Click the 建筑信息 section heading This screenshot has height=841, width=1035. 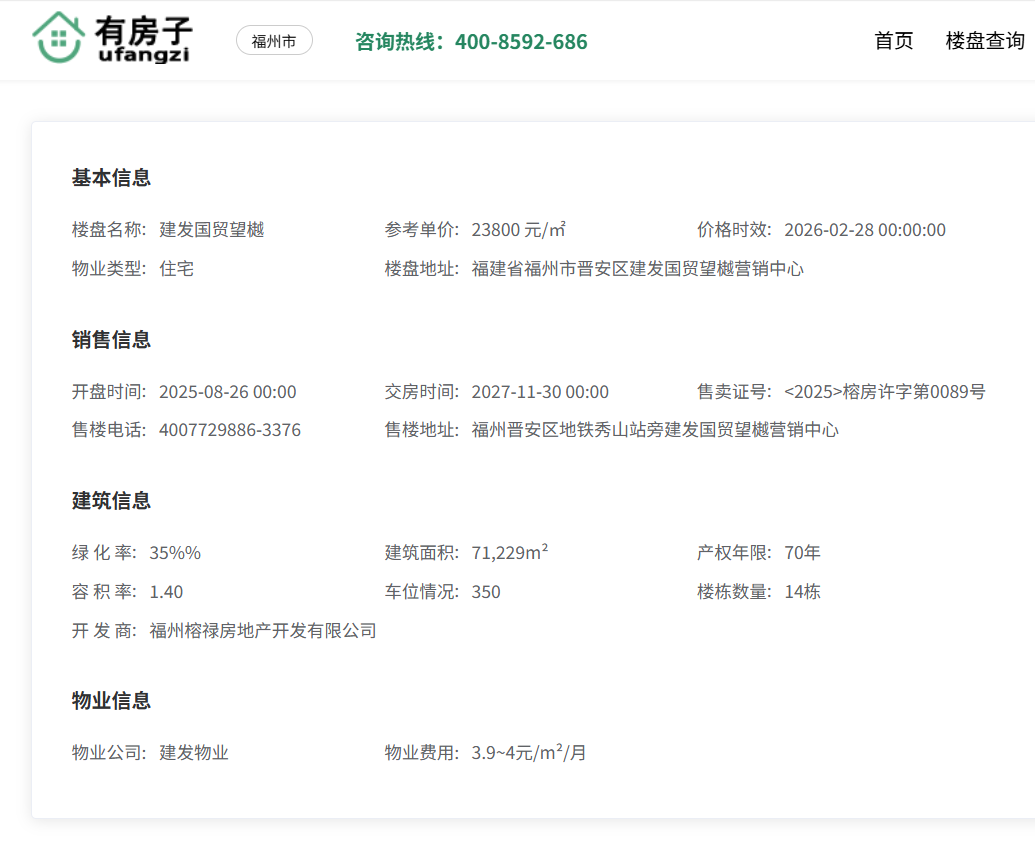coord(111,501)
